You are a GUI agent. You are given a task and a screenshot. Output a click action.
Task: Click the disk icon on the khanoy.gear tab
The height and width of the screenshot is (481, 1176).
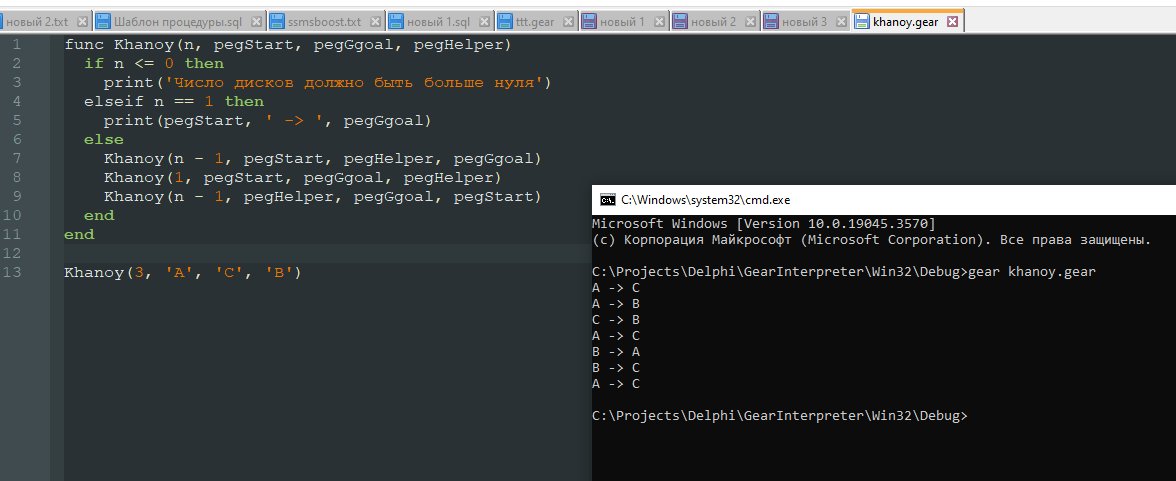click(862, 21)
